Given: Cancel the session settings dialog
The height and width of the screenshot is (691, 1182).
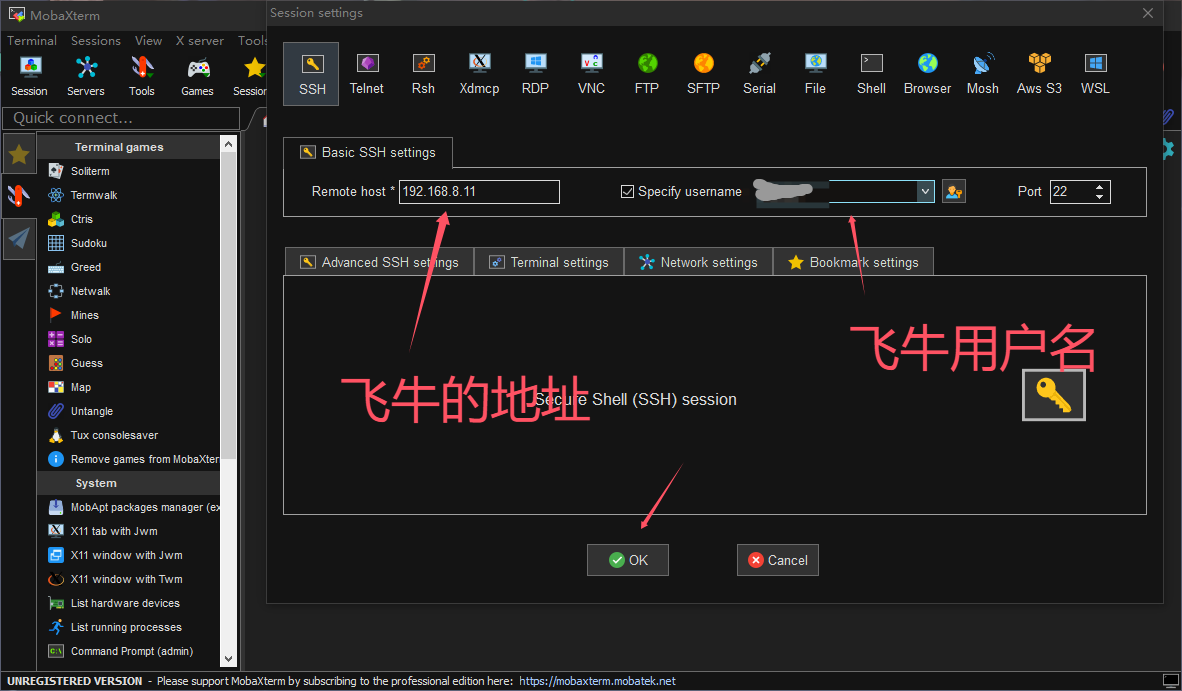Looking at the screenshot, I should coord(778,560).
